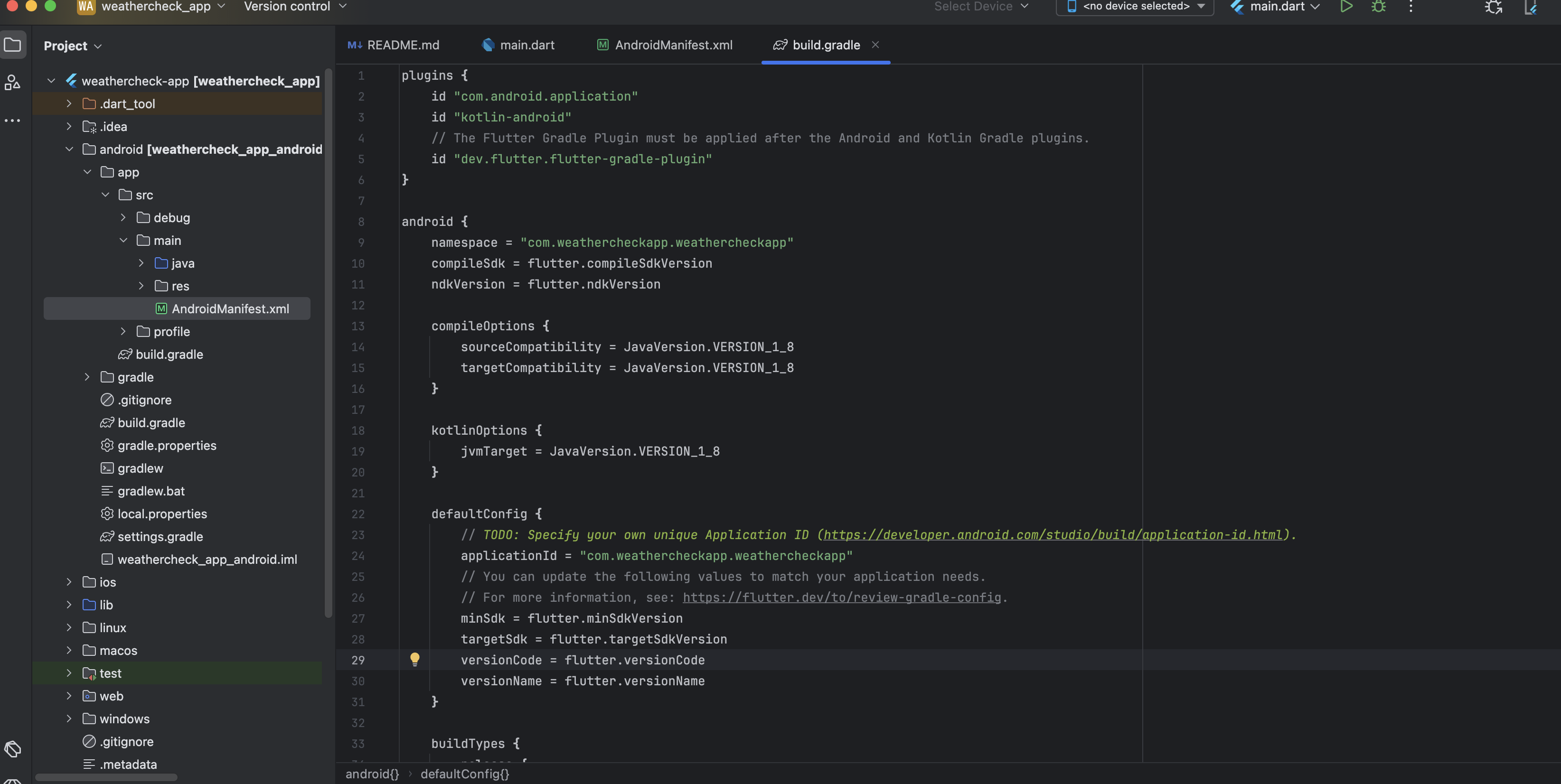Viewport: 1561px width, 784px height.
Task: Click the Debug bug icon
Action: click(1379, 7)
